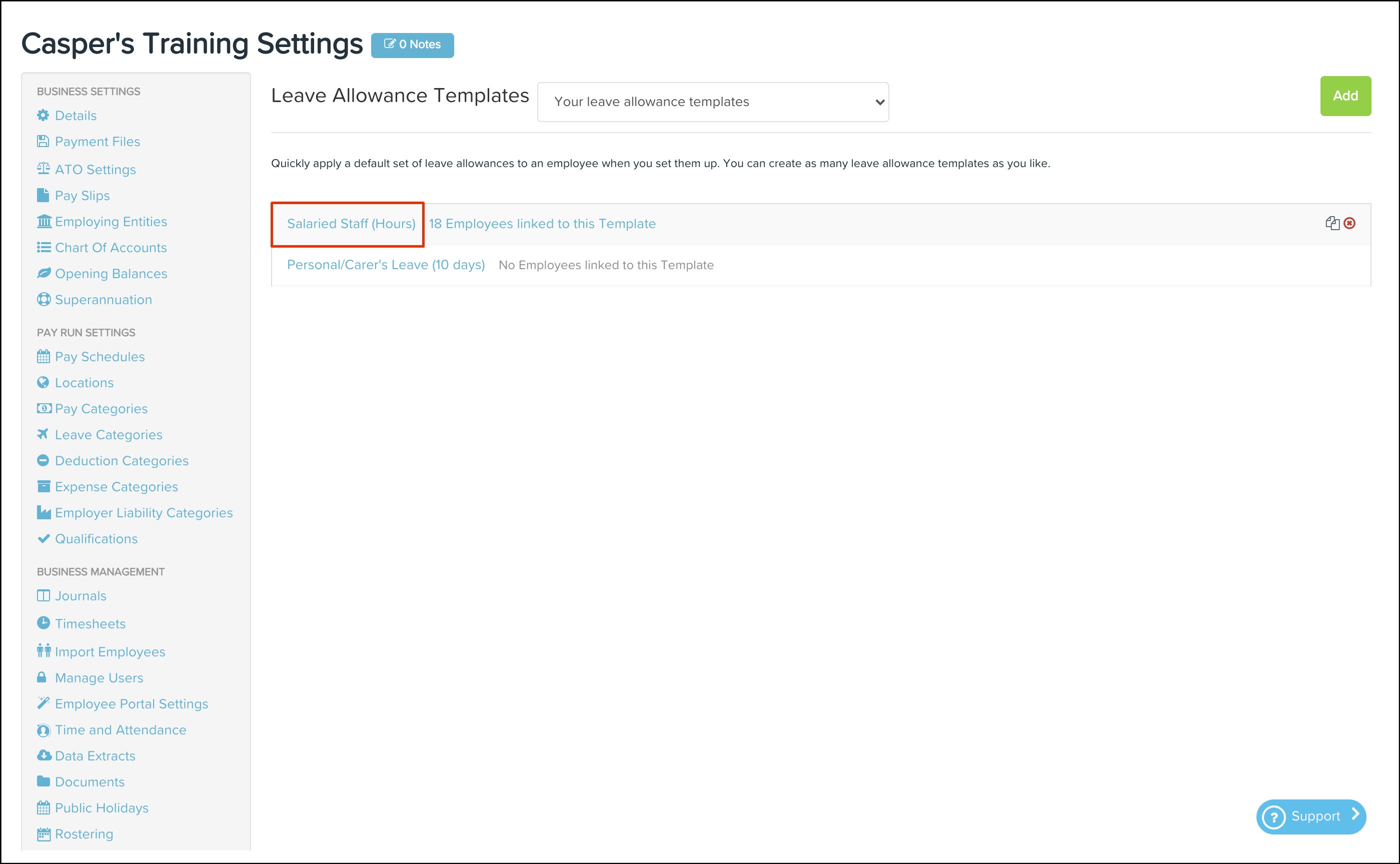Open Salaried Staff (Hours) template
Image resolution: width=1400 pixels, height=864 pixels.
point(351,224)
